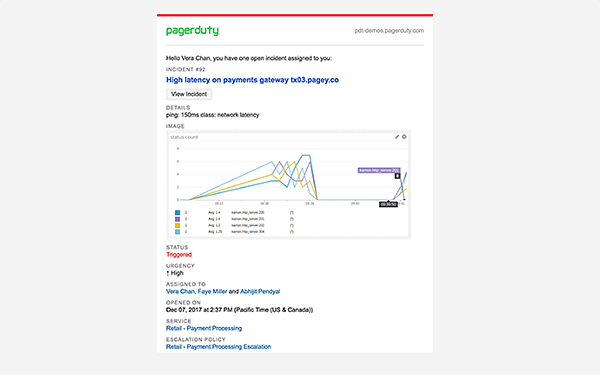Click the 09:37 time axis label

[x=219, y=204]
